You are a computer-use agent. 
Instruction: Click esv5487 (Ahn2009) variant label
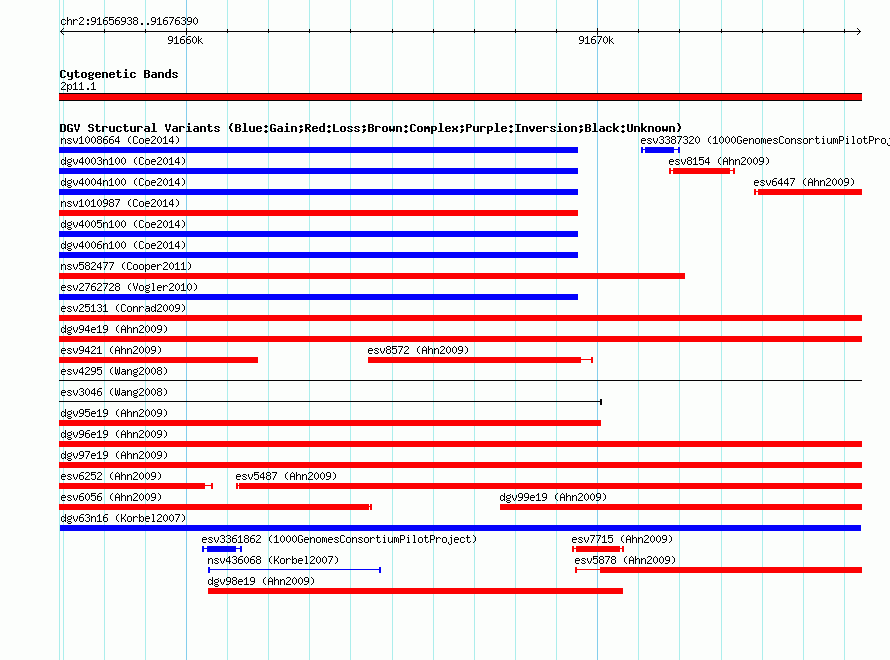pyautogui.click(x=286, y=476)
